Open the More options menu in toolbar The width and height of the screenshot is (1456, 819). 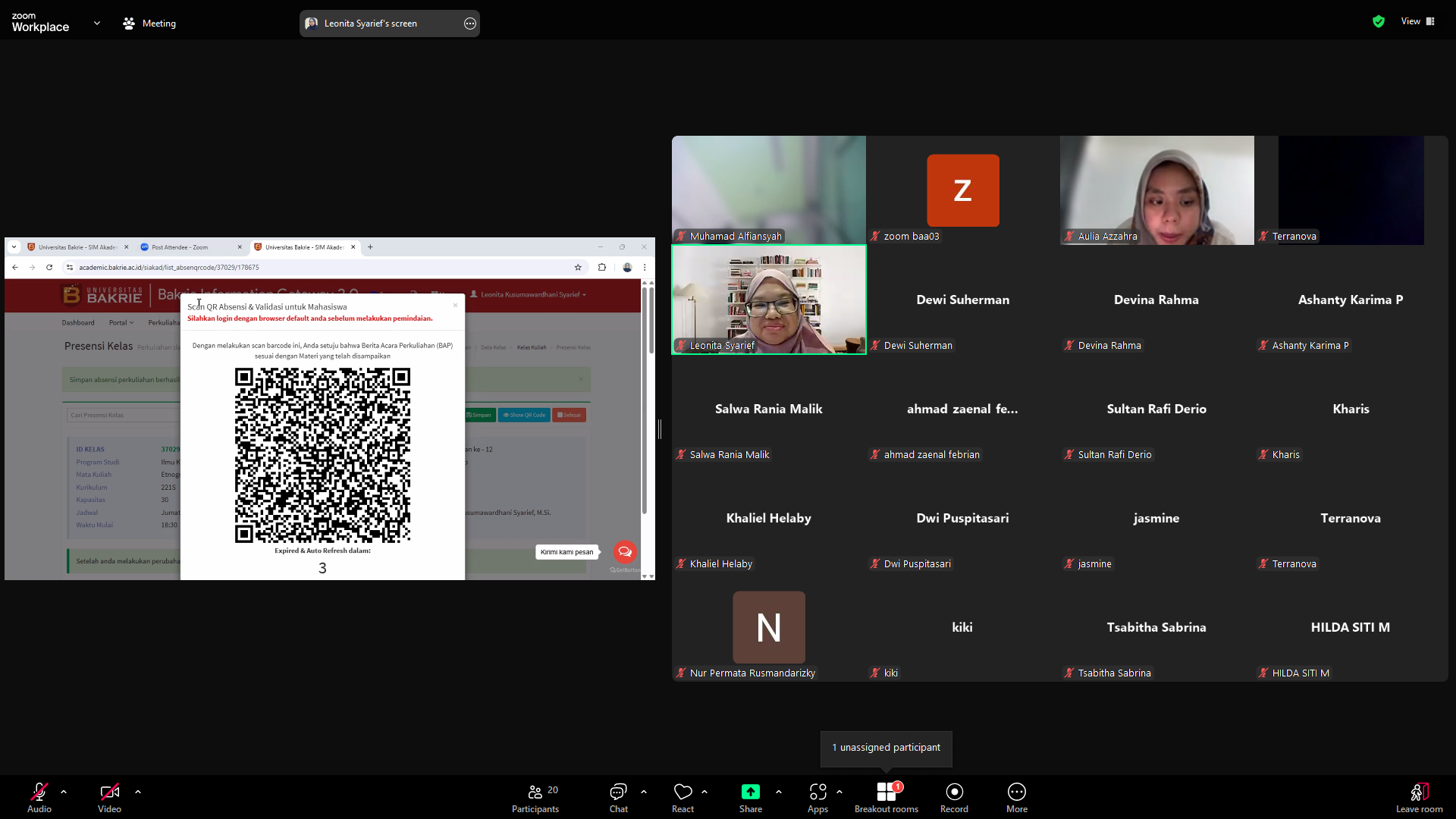click(x=1017, y=797)
